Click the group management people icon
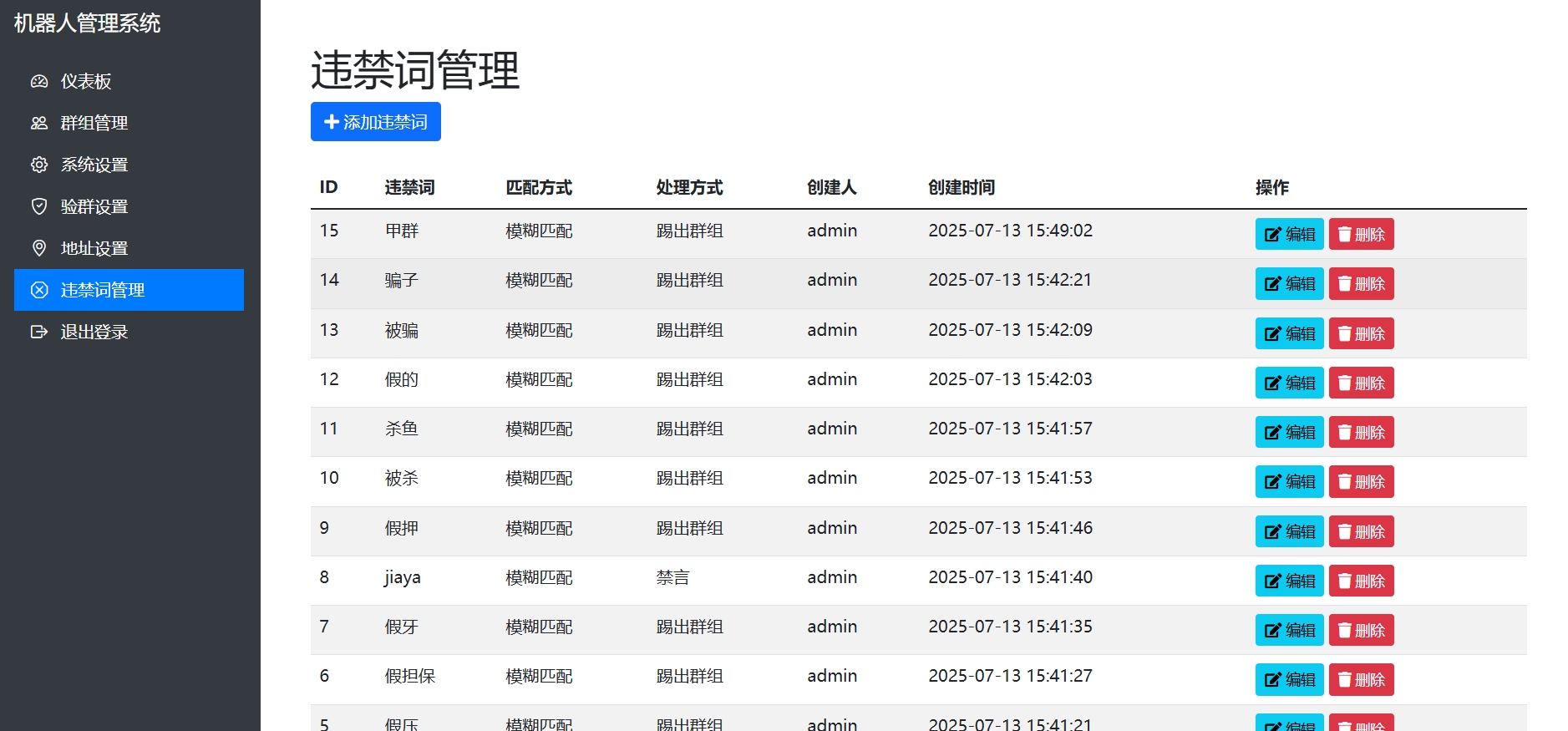1568x731 pixels. (x=39, y=123)
